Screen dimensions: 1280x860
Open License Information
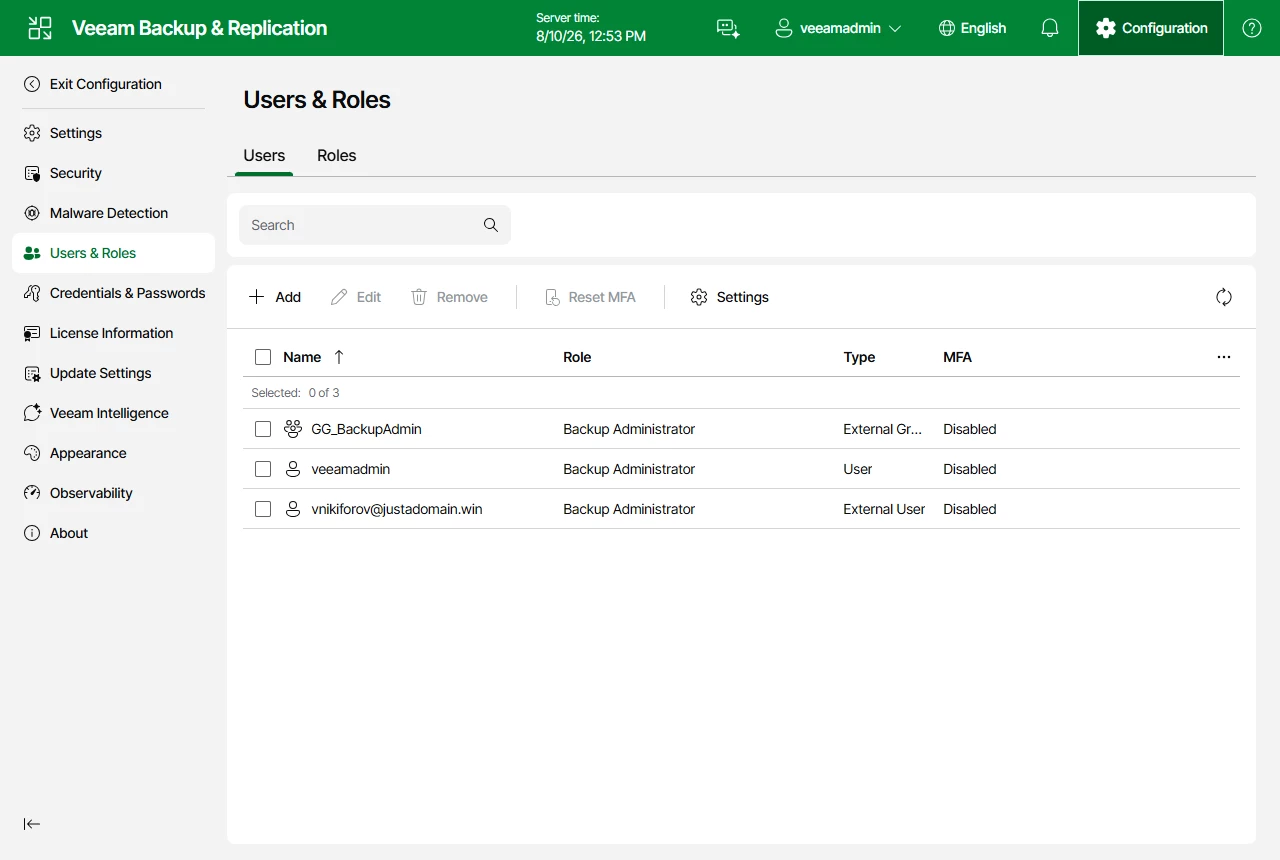(x=113, y=333)
